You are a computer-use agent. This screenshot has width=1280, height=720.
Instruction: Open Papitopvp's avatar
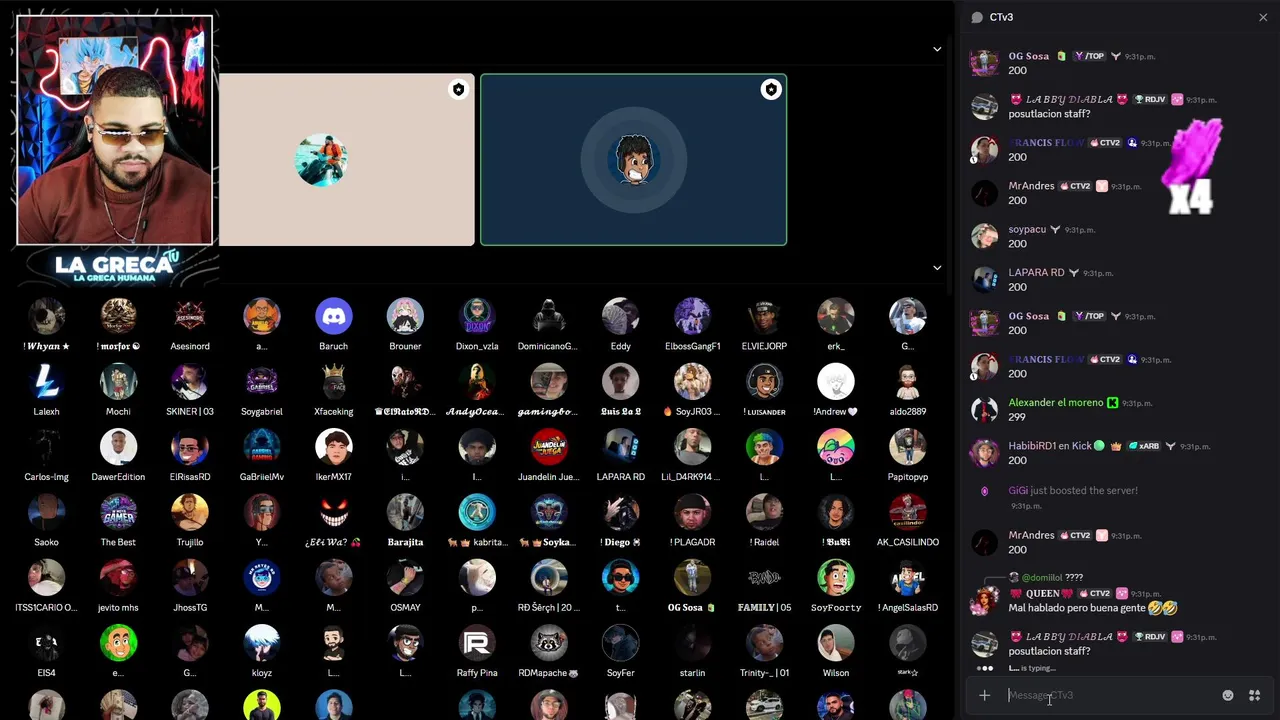point(908,447)
